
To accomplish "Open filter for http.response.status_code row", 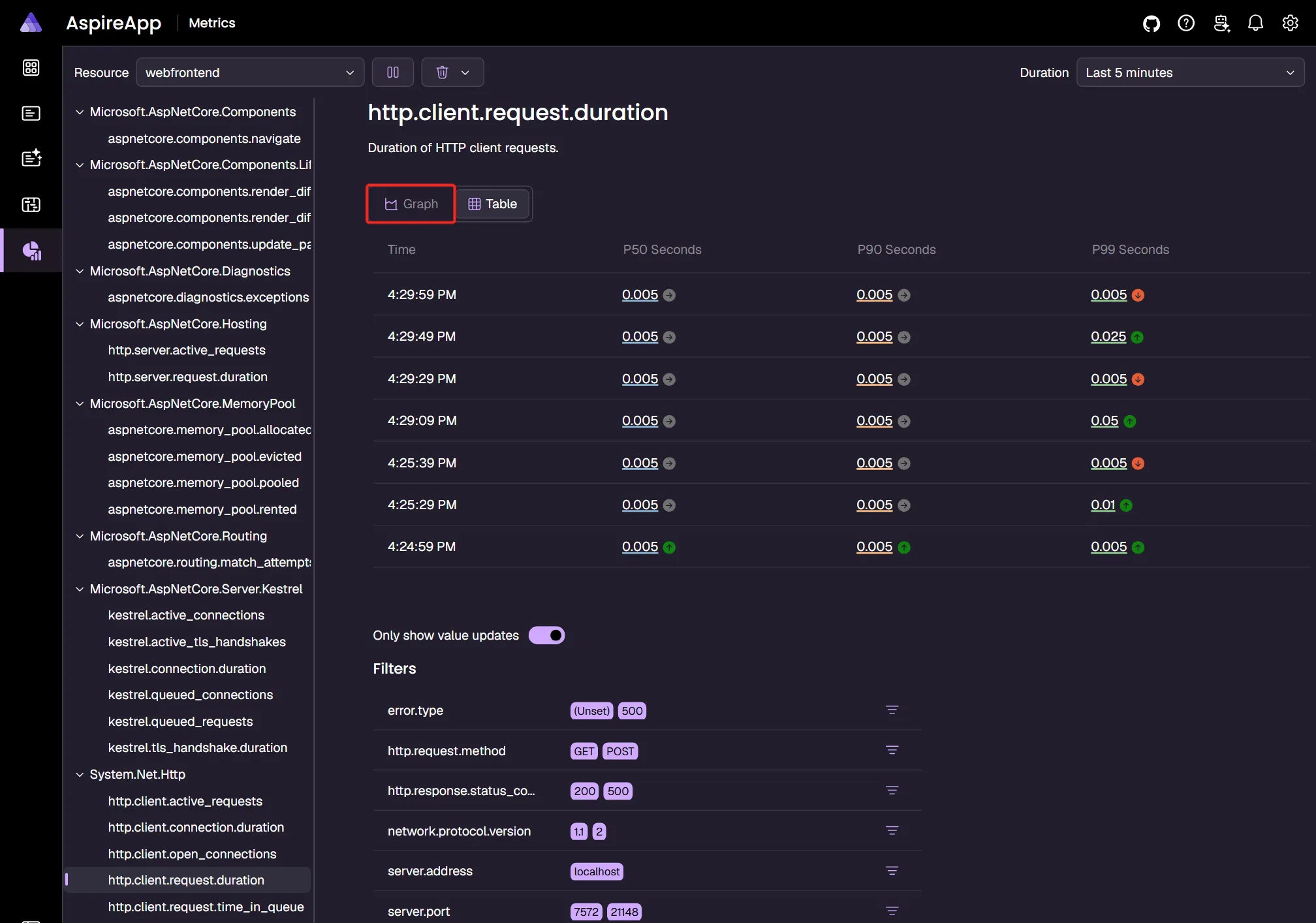I will 892,790.
